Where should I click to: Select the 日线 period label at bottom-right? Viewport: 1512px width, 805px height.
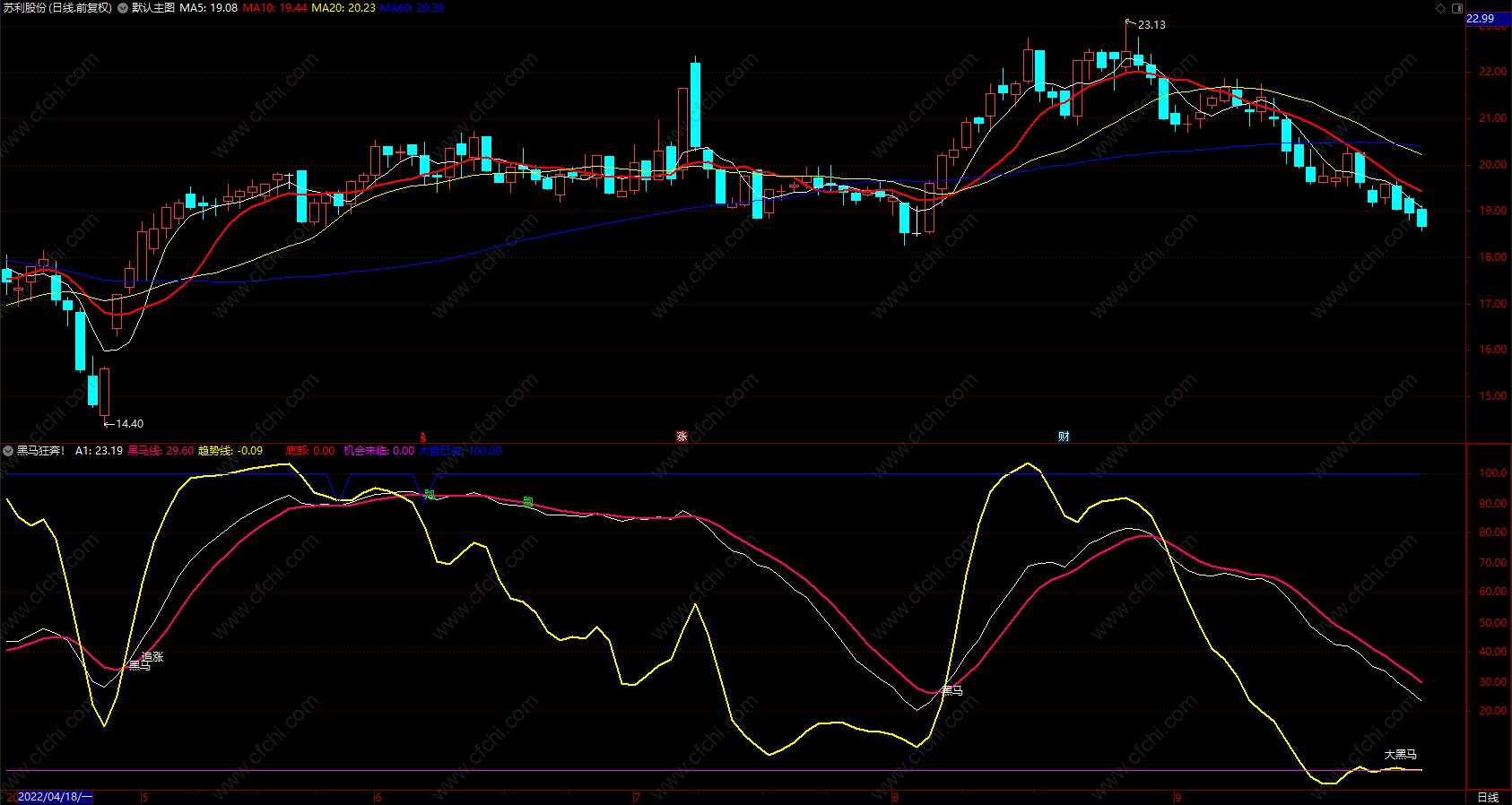click(1488, 797)
